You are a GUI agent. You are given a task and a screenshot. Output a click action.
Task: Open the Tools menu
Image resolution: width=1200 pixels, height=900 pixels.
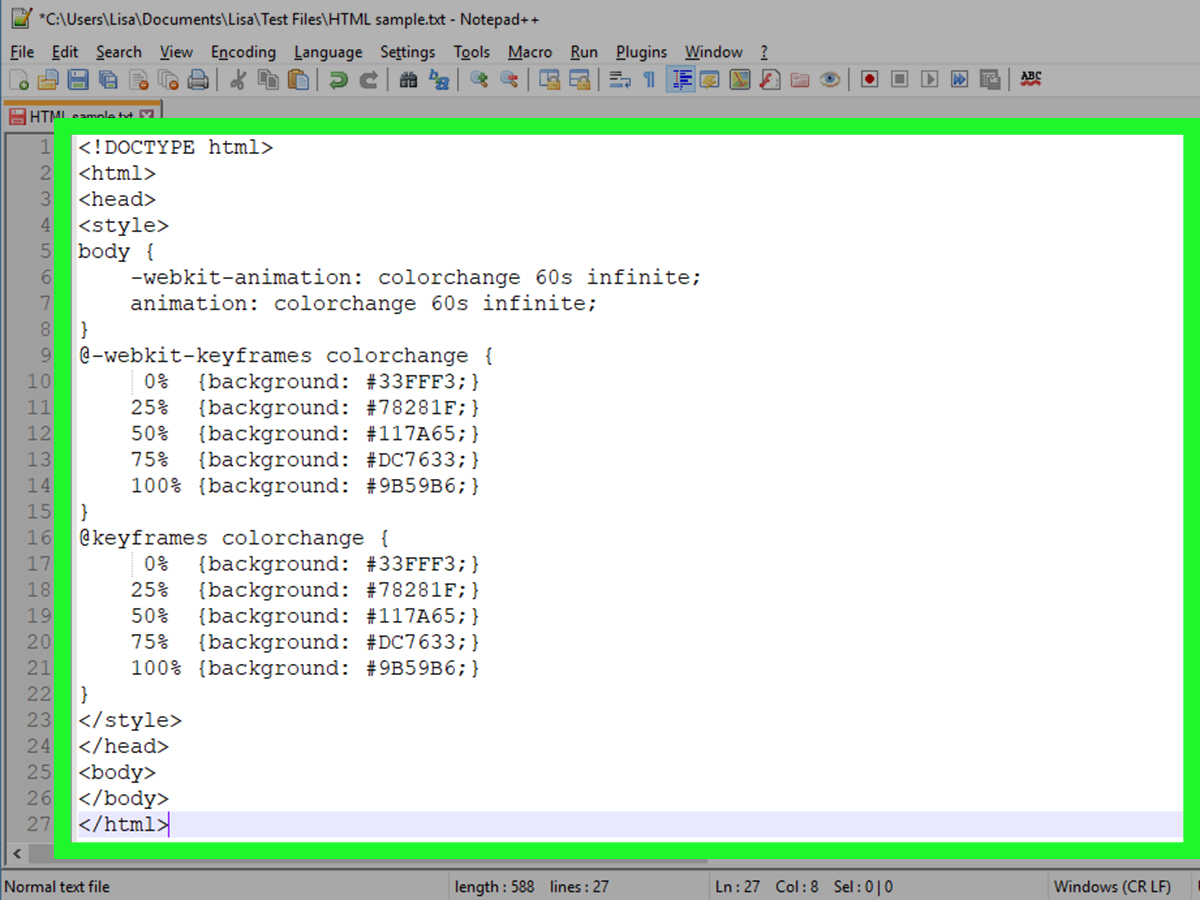[471, 52]
